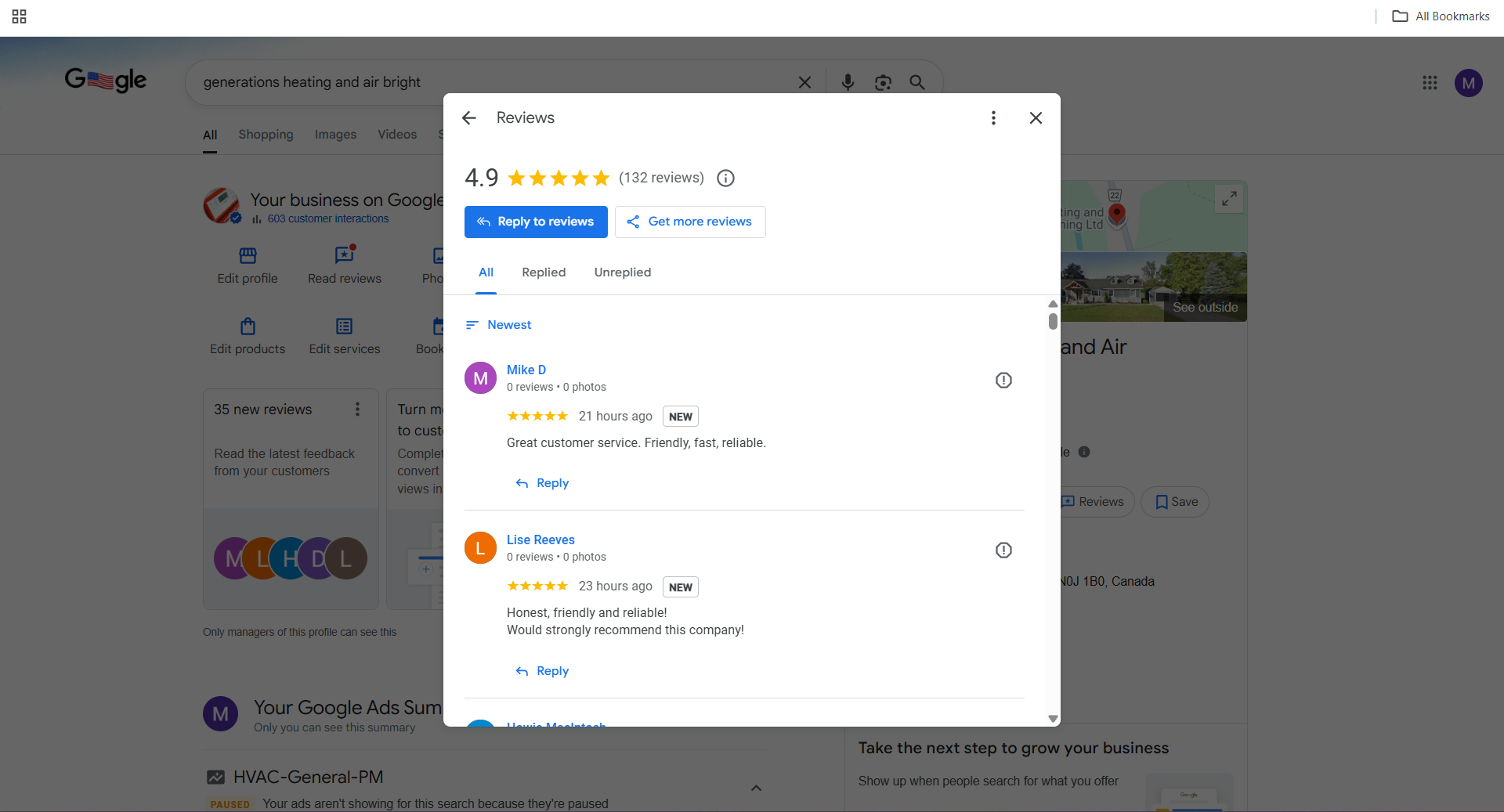The height and width of the screenshot is (812, 1504).
Task: Open the 35 new reviews card
Action: click(291, 499)
